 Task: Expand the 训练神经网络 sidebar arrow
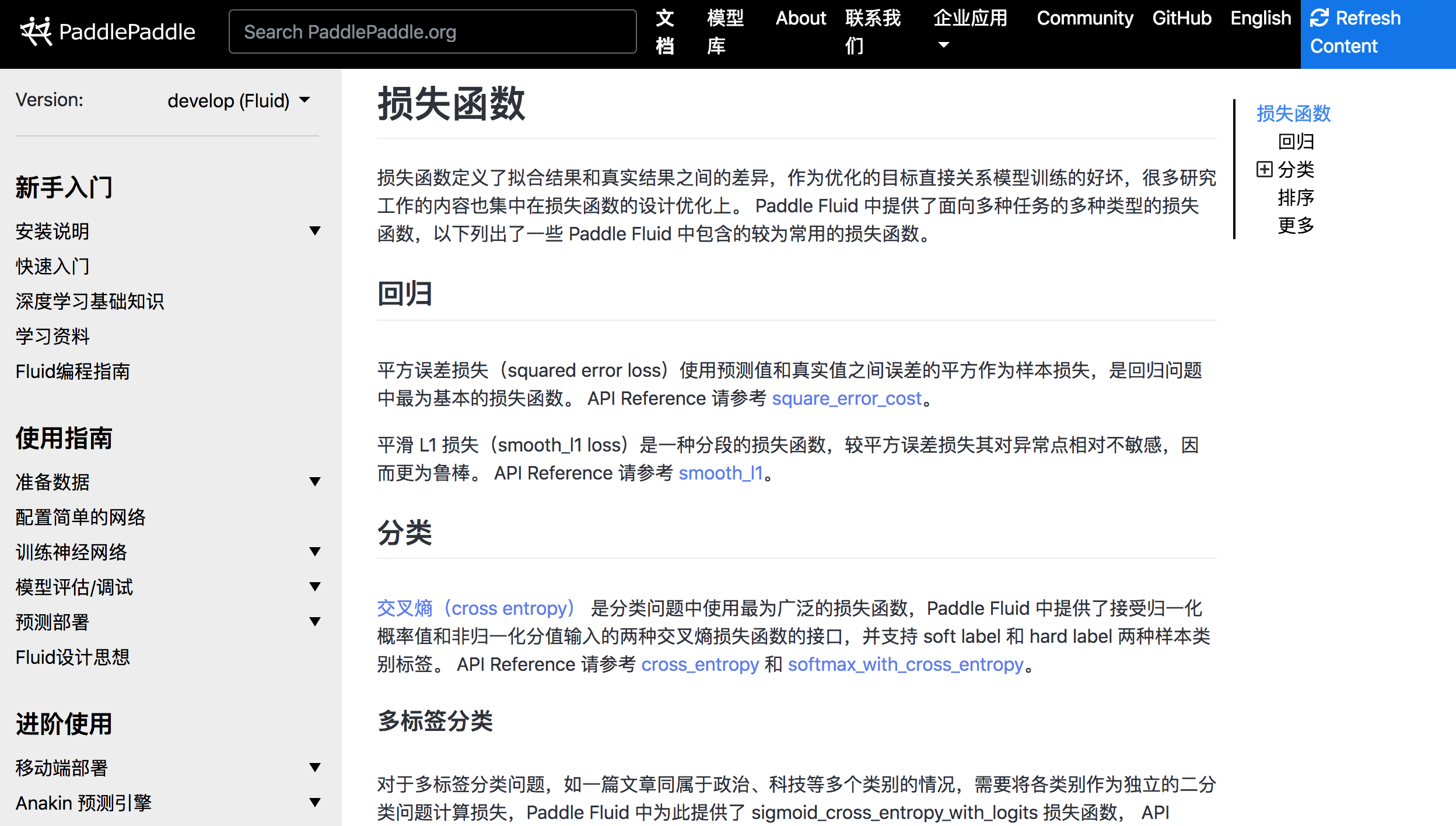(x=315, y=552)
